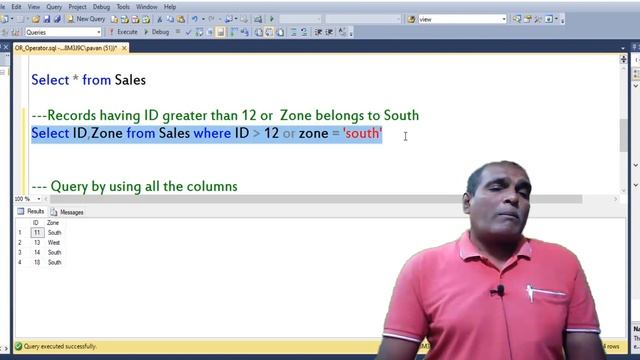Image resolution: width=640 pixels, height=360 pixels.
Task: Open the 'view' find combo box dropdown
Action: [504, 19]
